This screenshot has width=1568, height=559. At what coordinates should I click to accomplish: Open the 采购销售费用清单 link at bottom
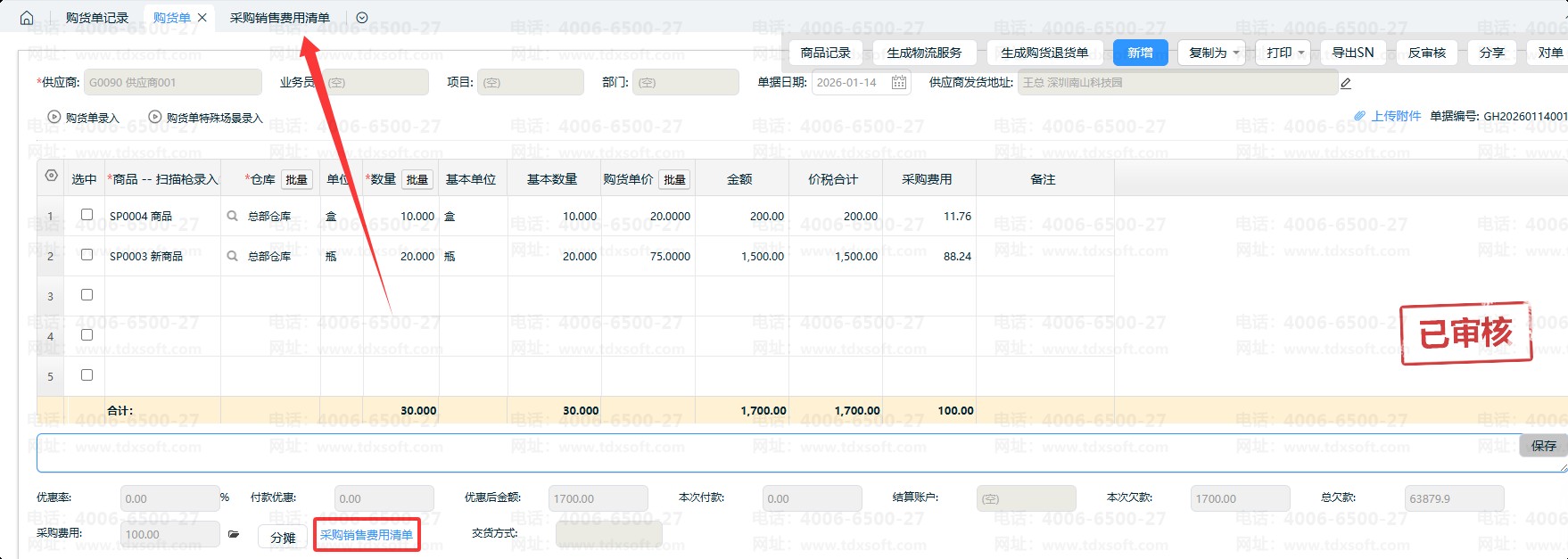tap(367, 535)
